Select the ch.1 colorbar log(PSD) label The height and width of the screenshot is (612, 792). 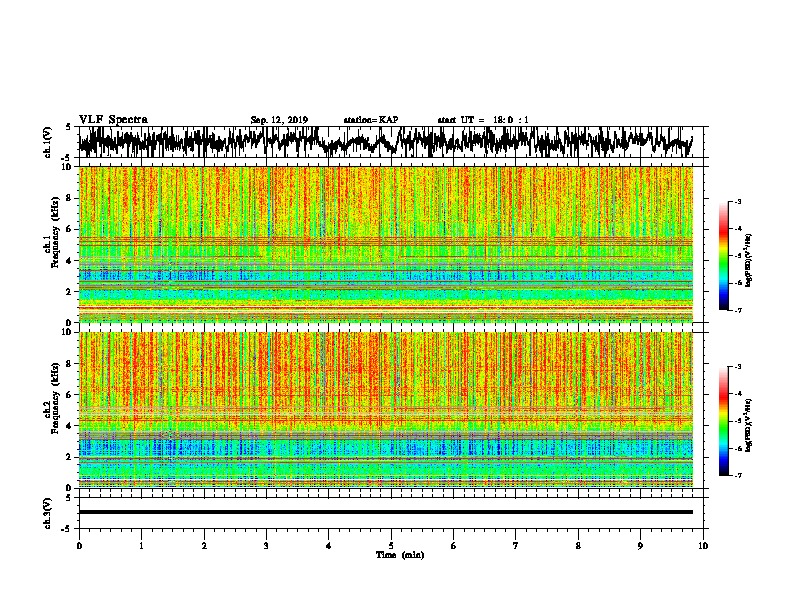coord(748,261)
